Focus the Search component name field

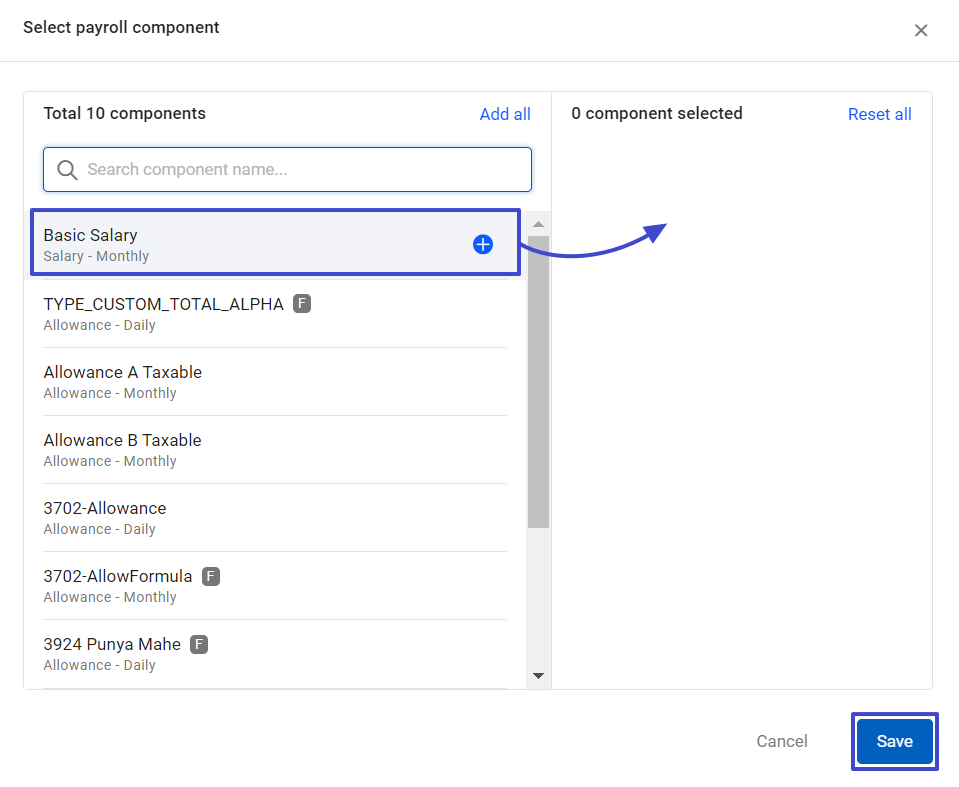coord(287,169)
